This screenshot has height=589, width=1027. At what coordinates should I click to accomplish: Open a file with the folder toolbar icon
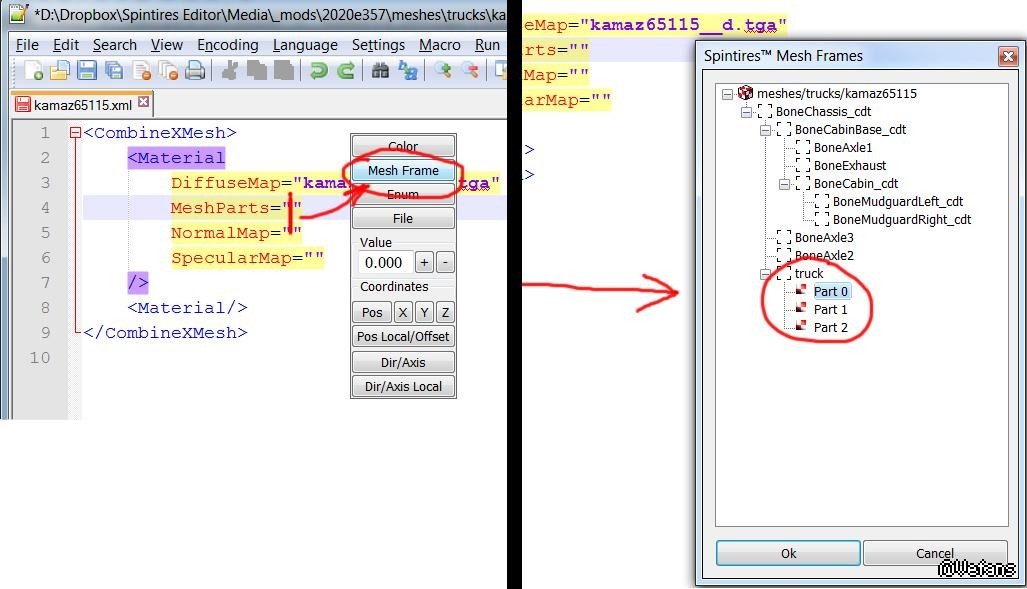coord(60,70)
